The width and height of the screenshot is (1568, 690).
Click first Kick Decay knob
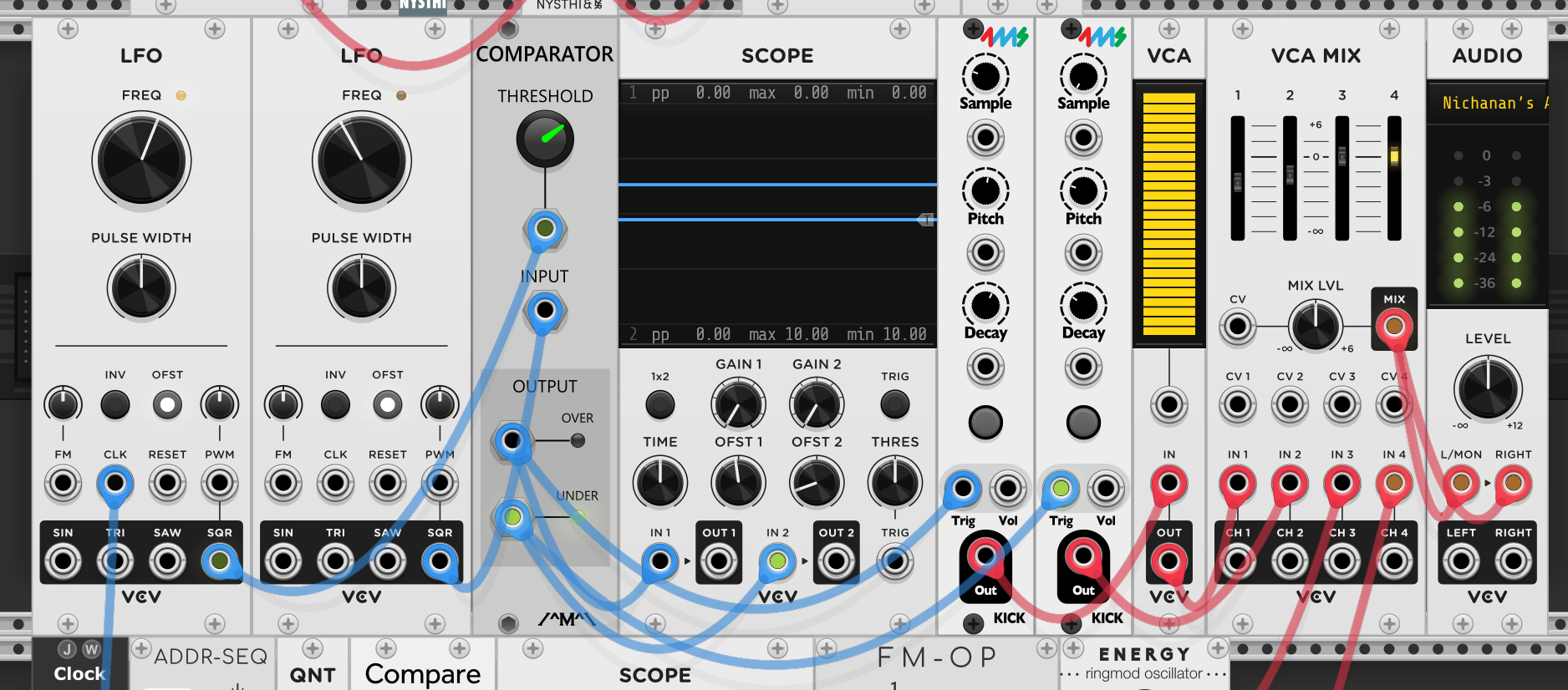click(985, 306)
